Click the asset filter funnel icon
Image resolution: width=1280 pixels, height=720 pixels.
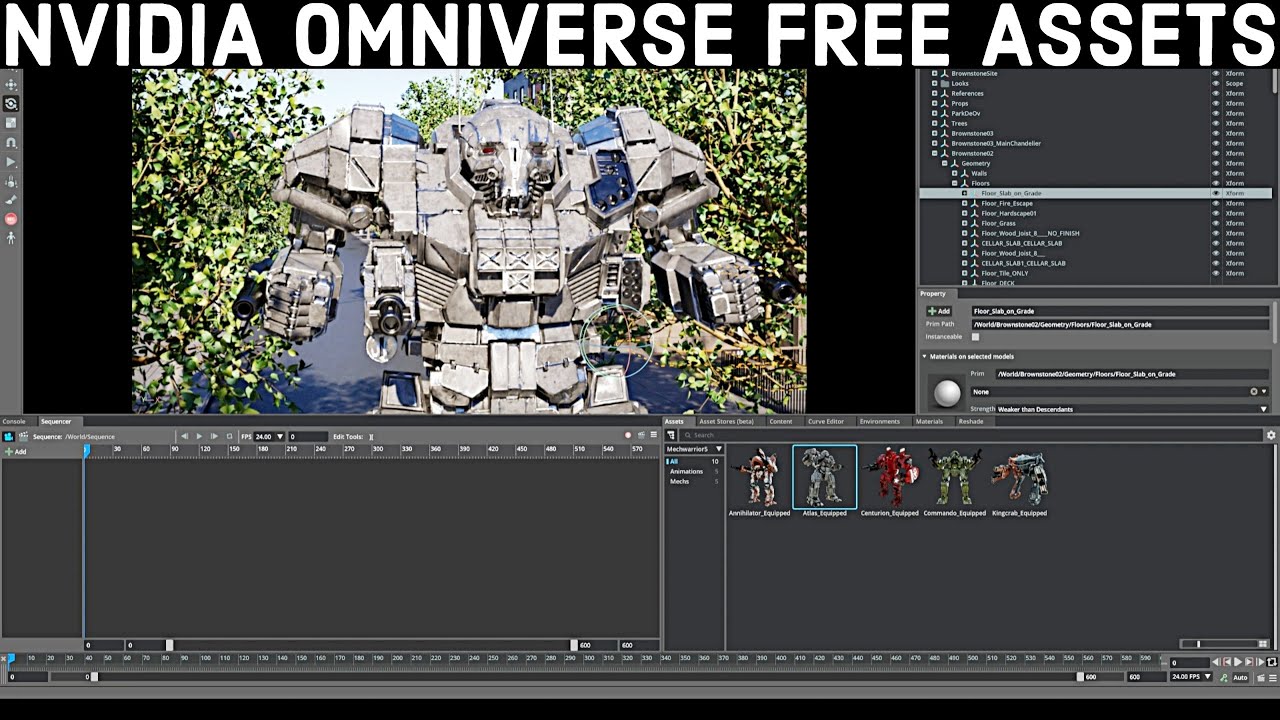click(672, 435)
